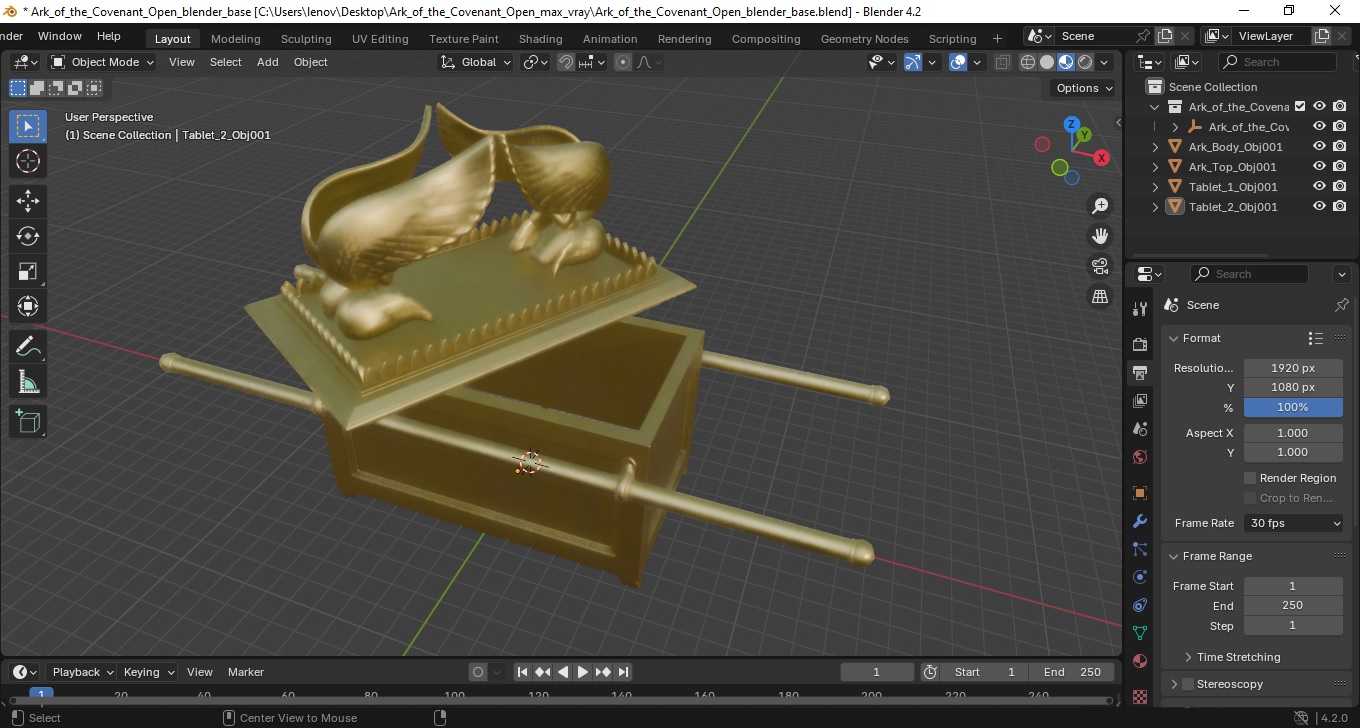Hide Tablet_1_Obj001 in viewport
This screenshot has height=728, width=1360.
point(1319,187)
